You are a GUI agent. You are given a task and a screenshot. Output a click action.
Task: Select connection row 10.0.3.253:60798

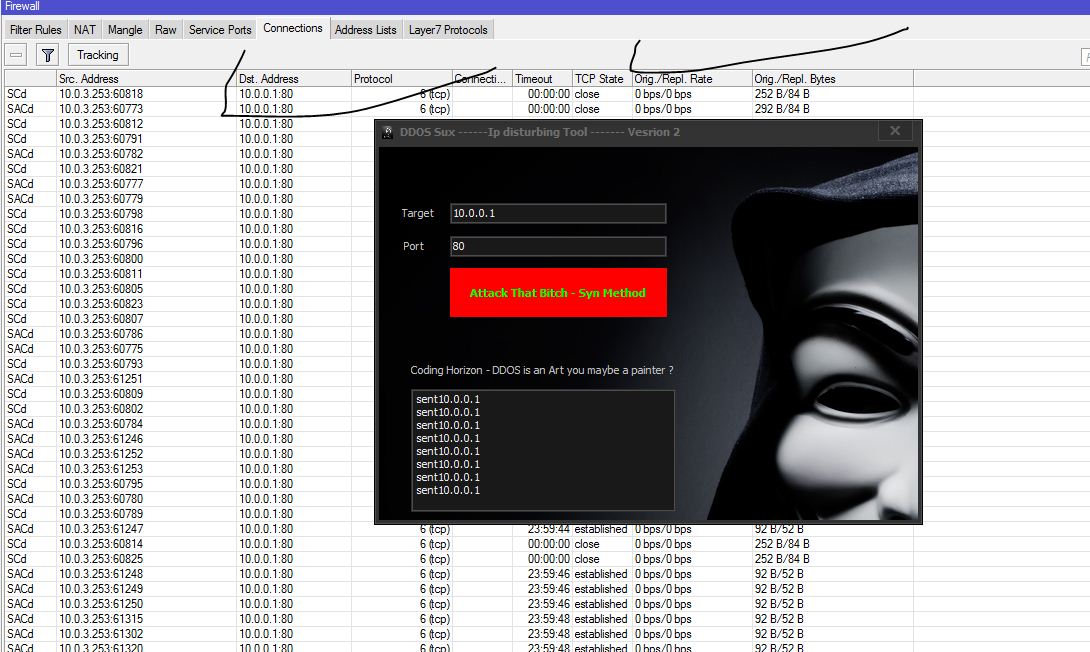(189, 214)
